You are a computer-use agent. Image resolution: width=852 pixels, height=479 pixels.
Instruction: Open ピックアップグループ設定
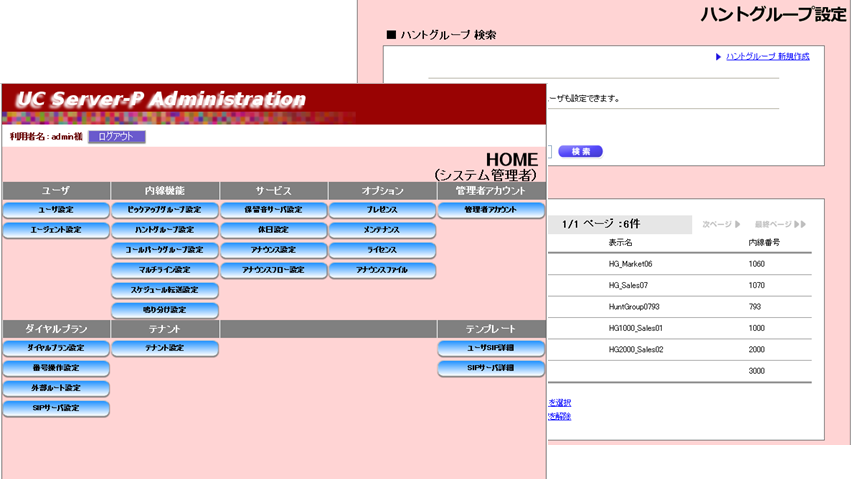coord(165,210)
